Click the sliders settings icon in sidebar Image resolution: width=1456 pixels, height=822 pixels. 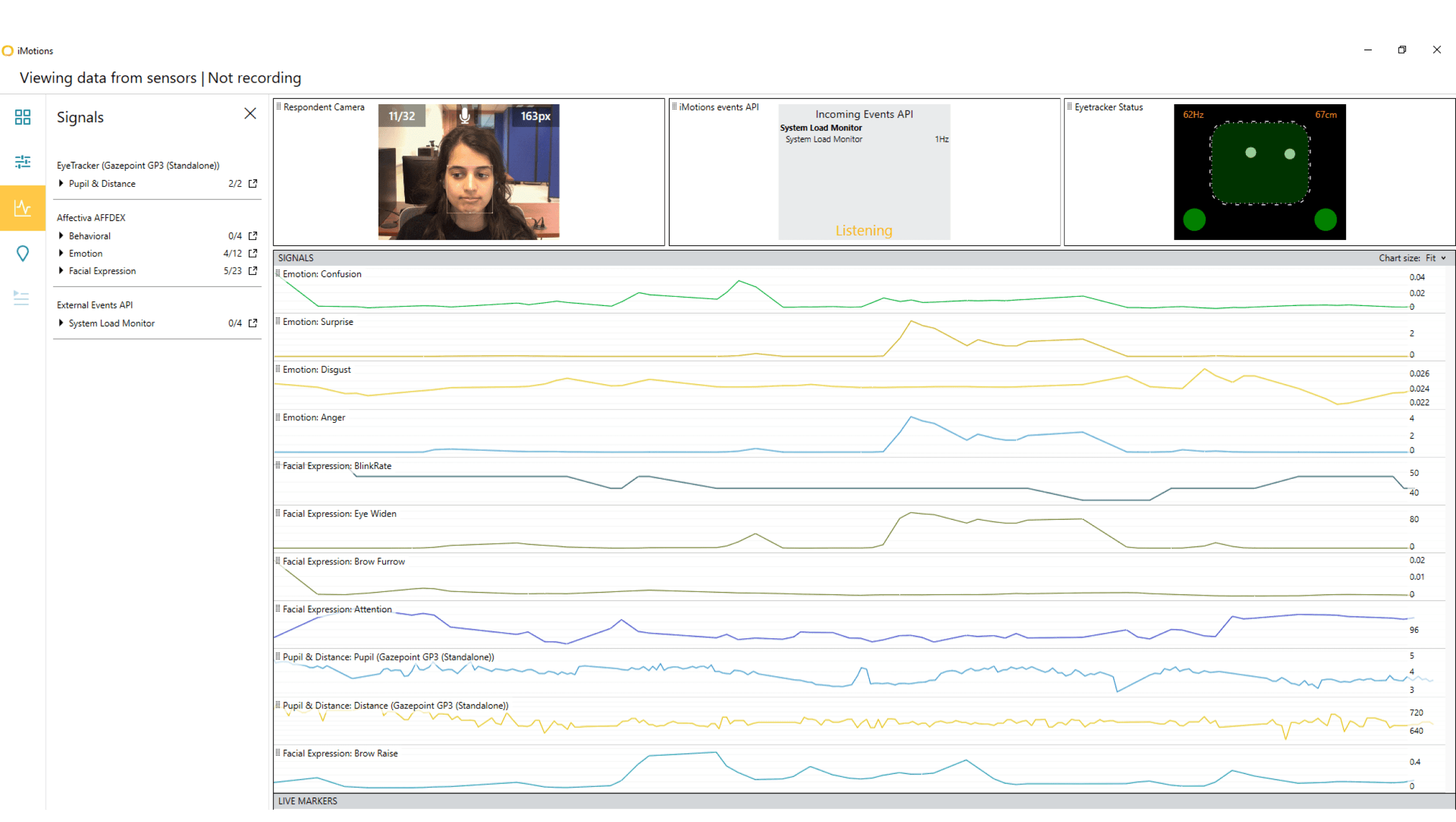coord(22,162)
